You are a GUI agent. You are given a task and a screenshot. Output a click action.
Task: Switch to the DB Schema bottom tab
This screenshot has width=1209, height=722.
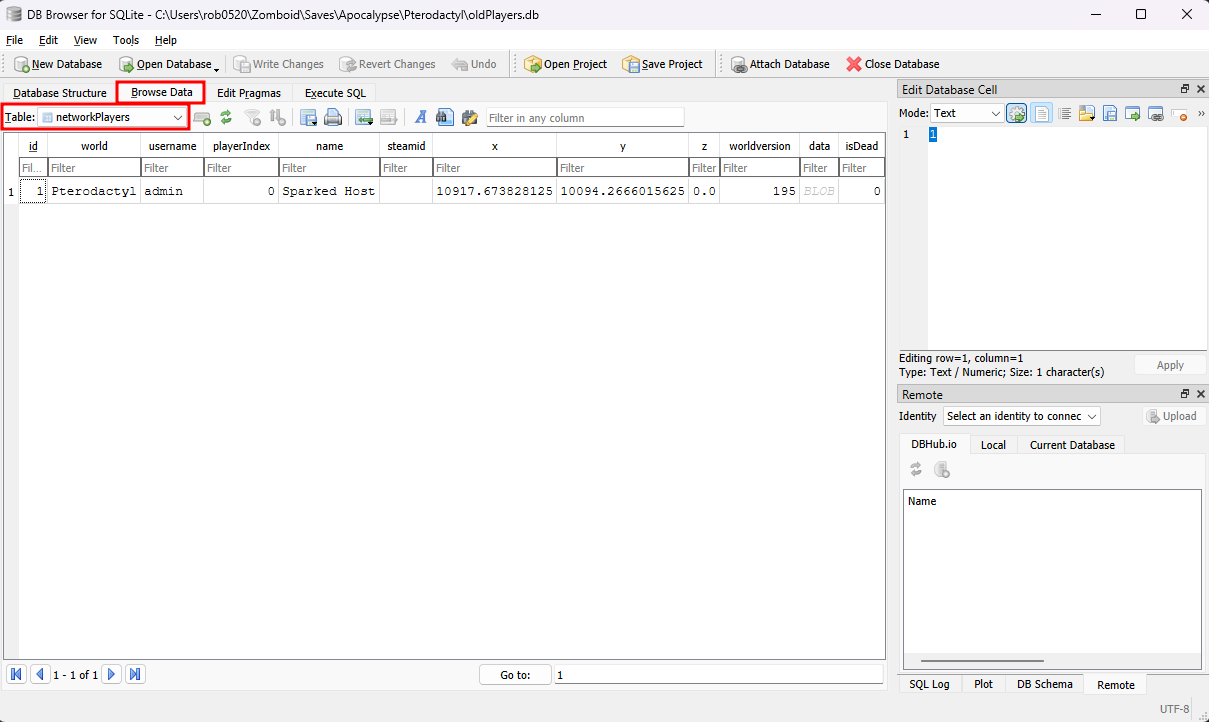pyautogui.click(x=1044, y=684)
